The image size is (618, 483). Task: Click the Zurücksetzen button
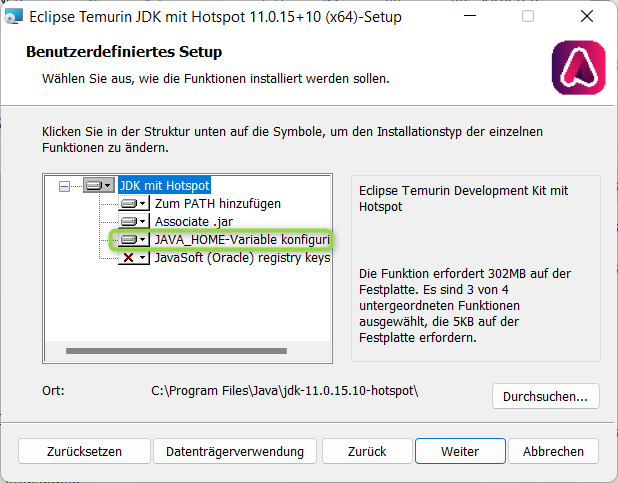(x=84, y=451)
